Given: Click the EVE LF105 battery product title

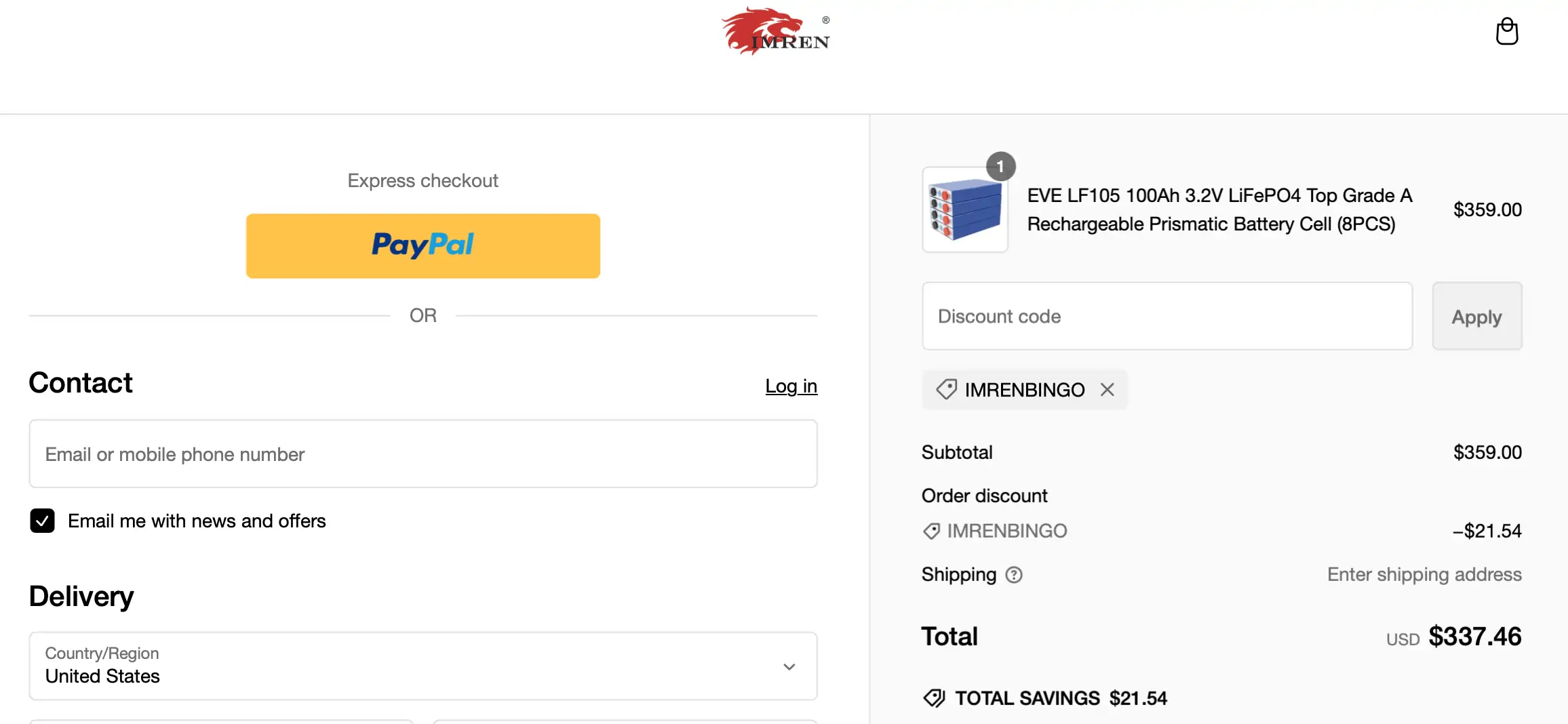Looking at the screenshot, I should (x=1219, y=209).
